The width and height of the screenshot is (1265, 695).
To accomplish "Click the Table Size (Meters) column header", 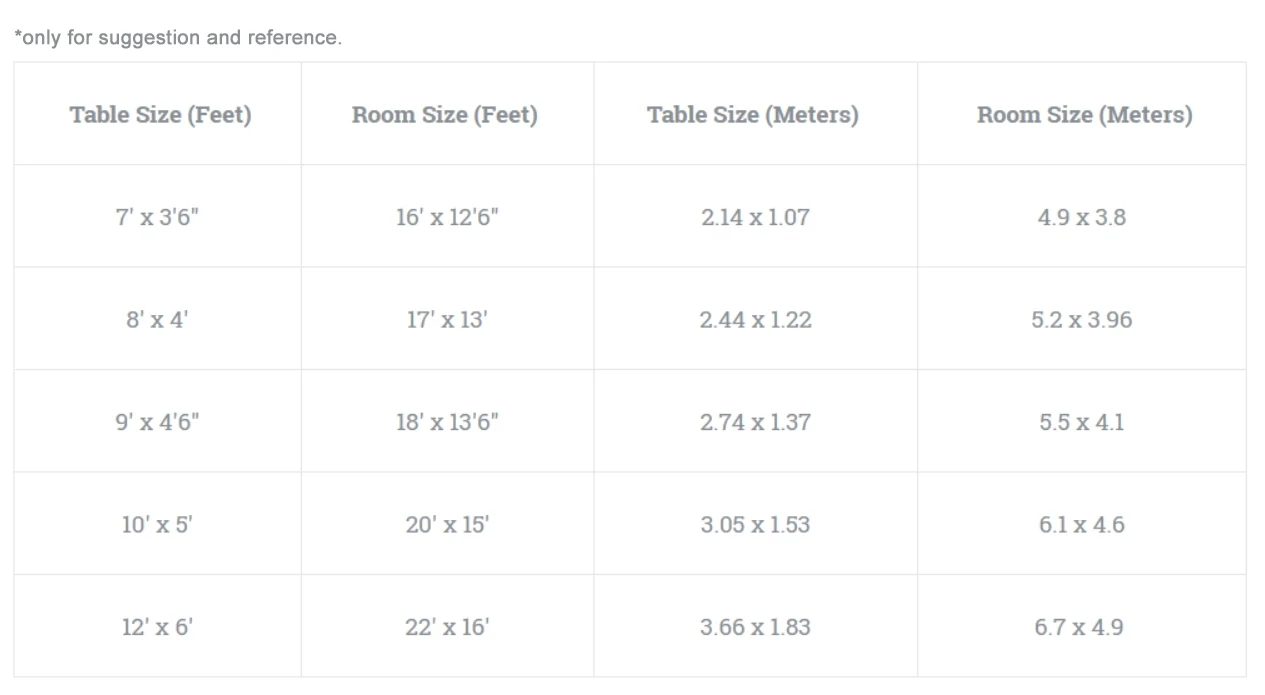I will point(753,115).
